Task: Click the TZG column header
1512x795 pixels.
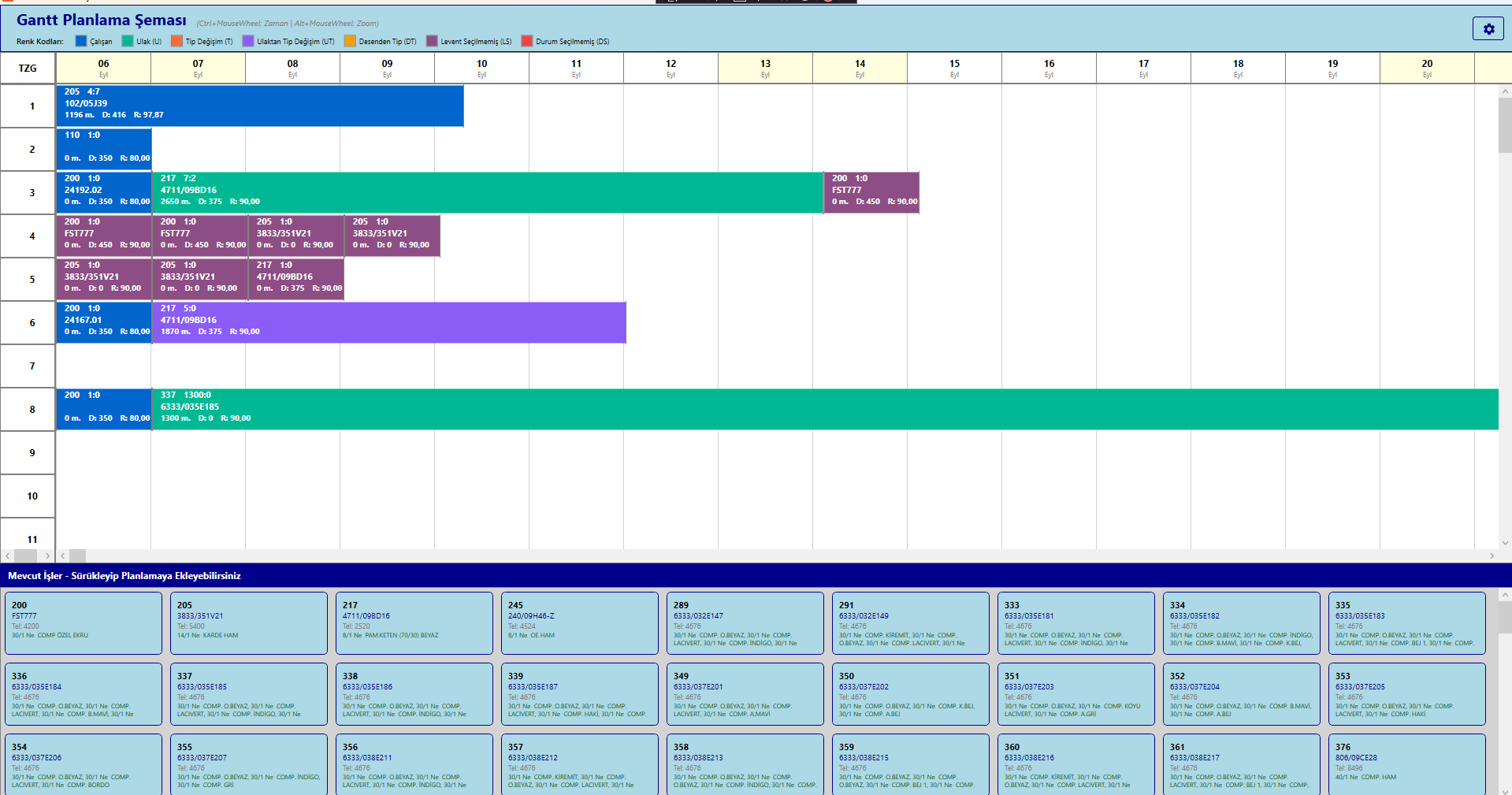Action: (x=28, y=68)
